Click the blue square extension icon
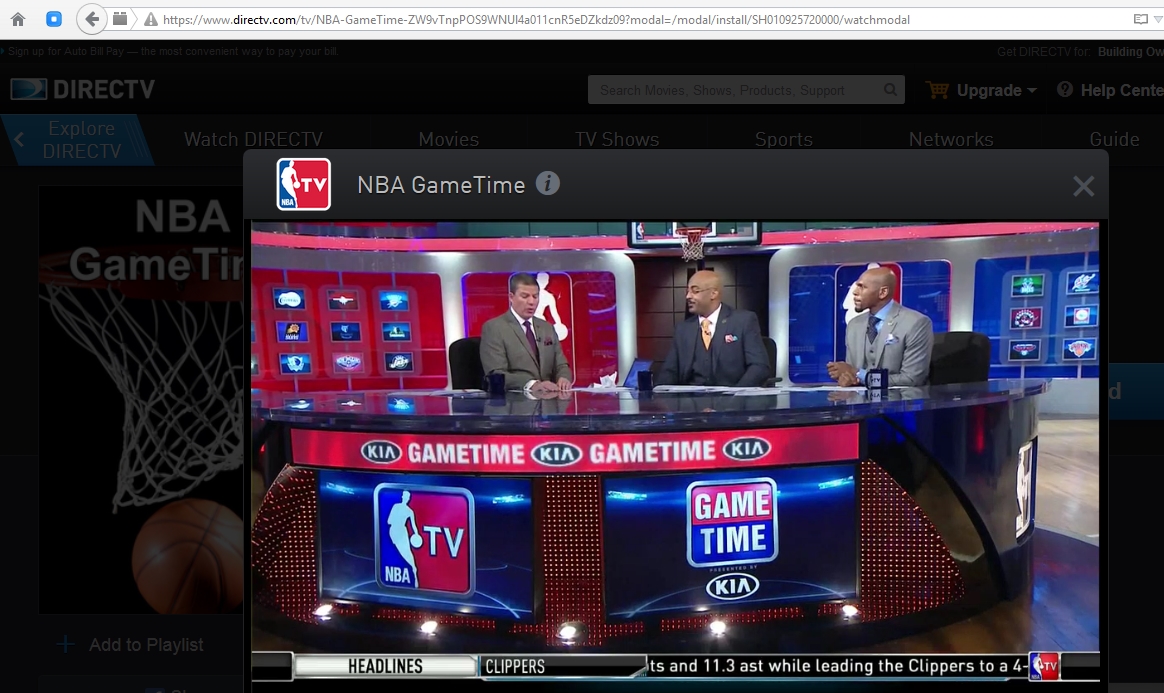1164x693 pixels. click(x=54, y=19)
